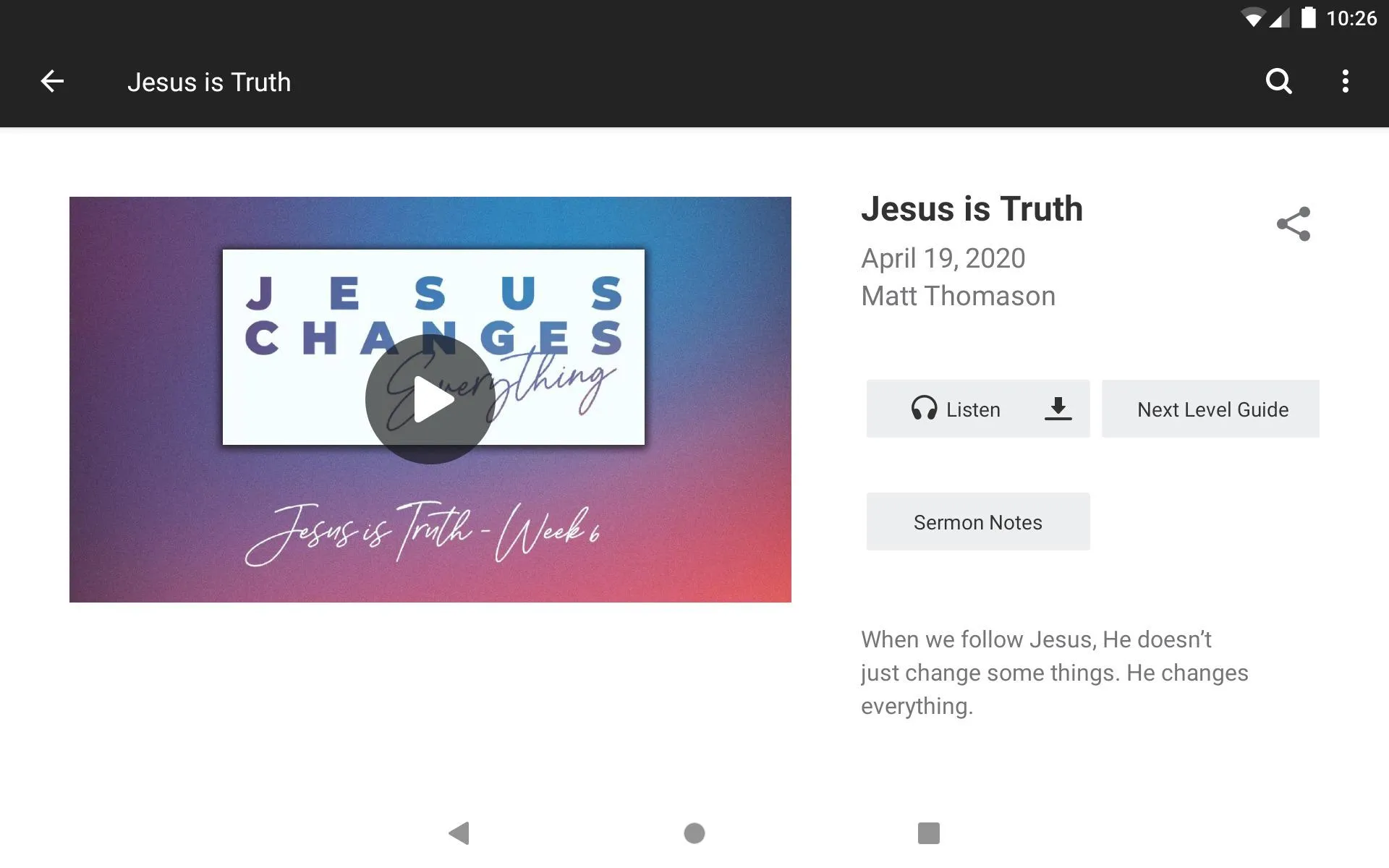Tap the Android back navigation icon

pos(460,833)
